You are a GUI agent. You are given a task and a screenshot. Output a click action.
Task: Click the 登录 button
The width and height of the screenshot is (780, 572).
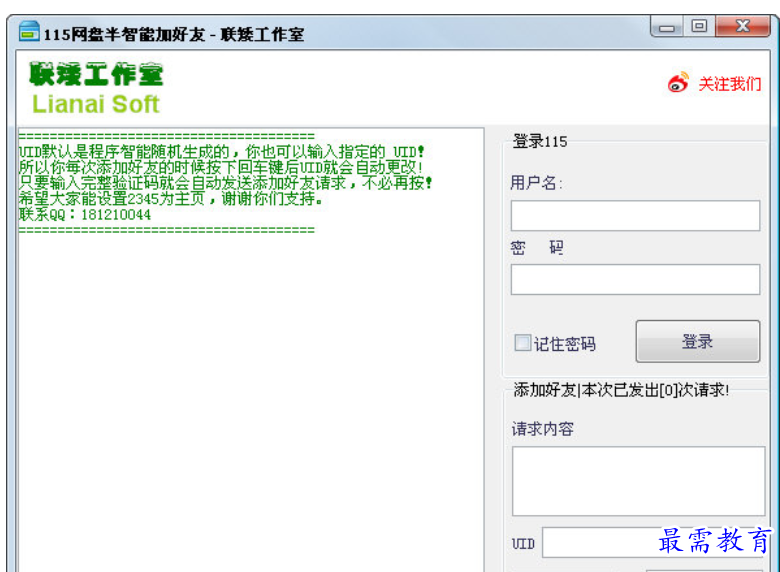pos(697,341)
